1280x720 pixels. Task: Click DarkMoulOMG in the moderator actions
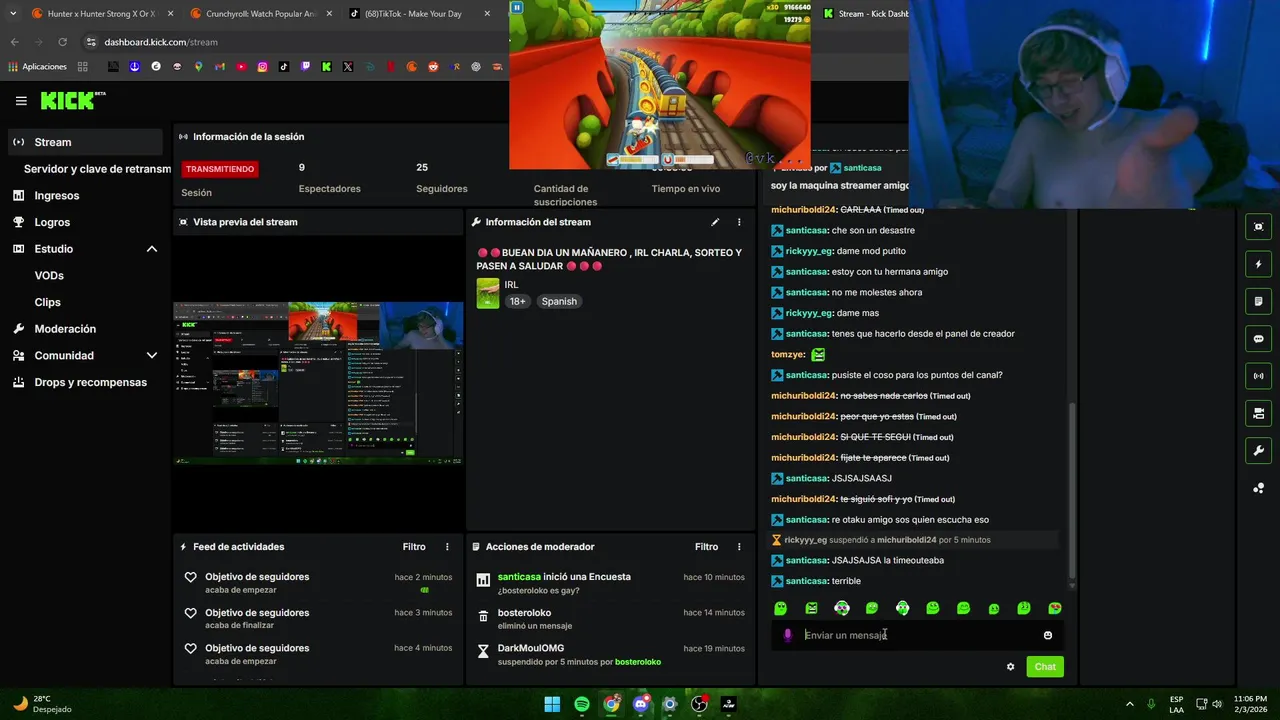pyautogui.click(x=531, y=648)
